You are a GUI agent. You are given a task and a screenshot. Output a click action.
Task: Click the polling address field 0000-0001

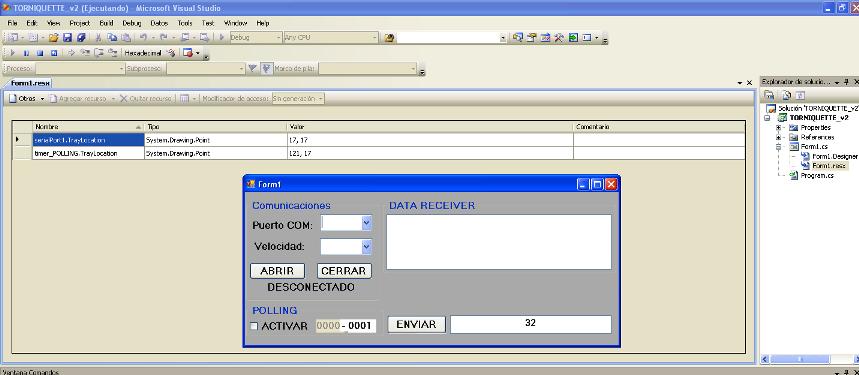pyautogui.click(x=346, y=326)
